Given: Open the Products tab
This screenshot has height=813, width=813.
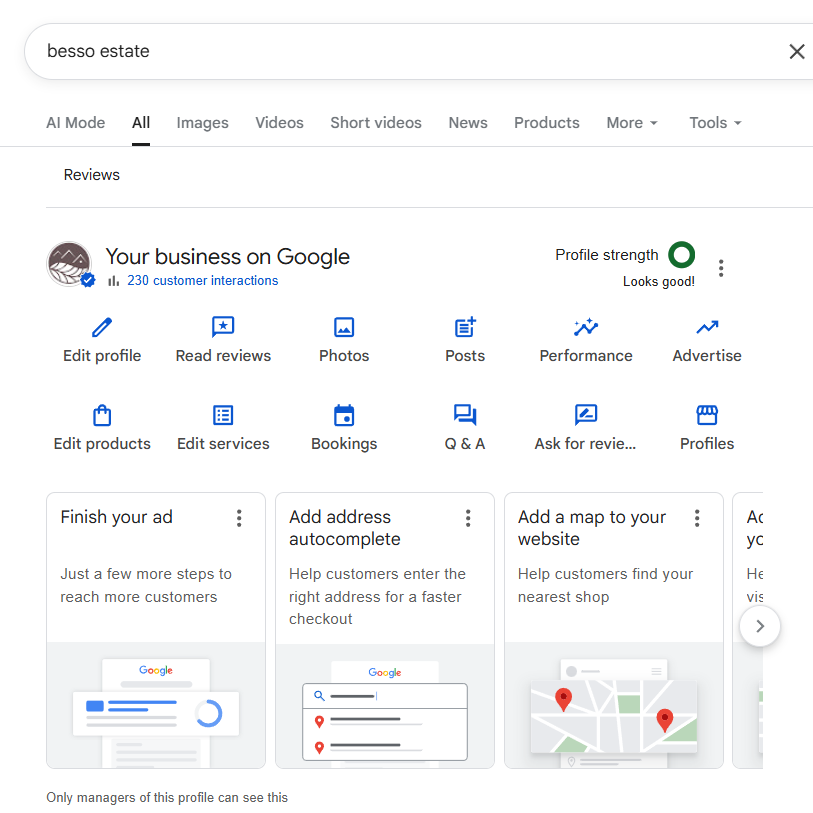Looking at the screenshot, I should click(546, 123).
